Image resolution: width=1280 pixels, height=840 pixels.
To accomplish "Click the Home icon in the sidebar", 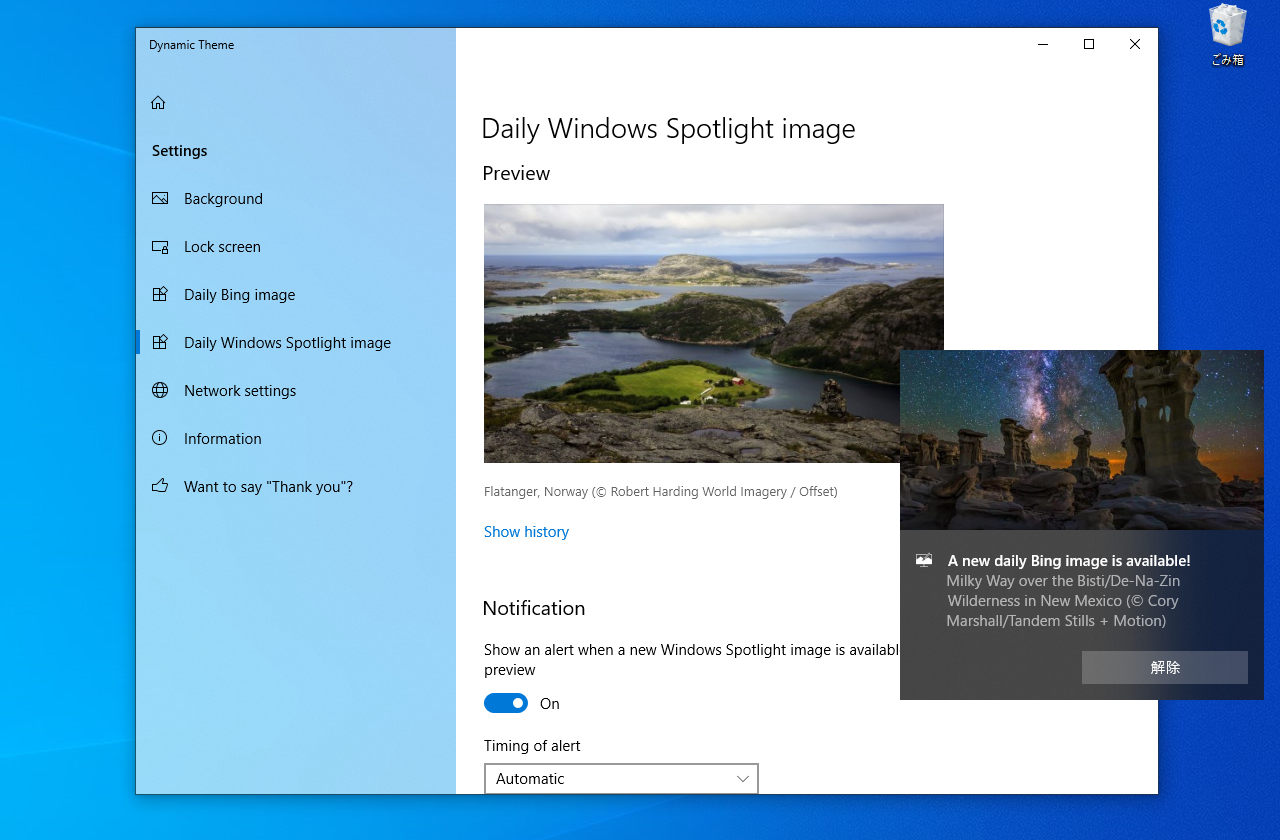I will (158, 102).
